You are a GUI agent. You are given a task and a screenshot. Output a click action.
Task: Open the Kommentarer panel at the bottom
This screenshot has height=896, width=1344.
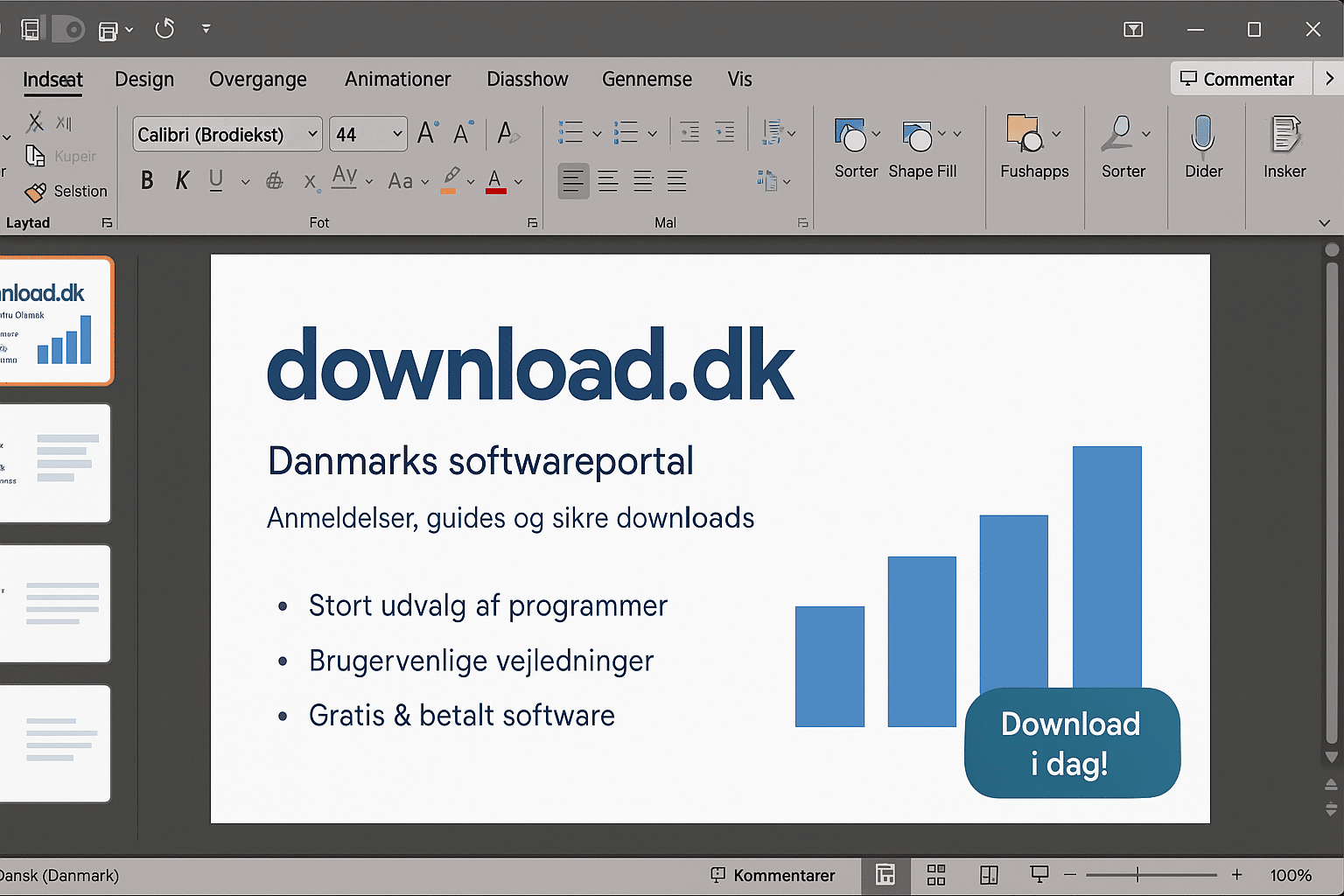[x=773, y=875]
